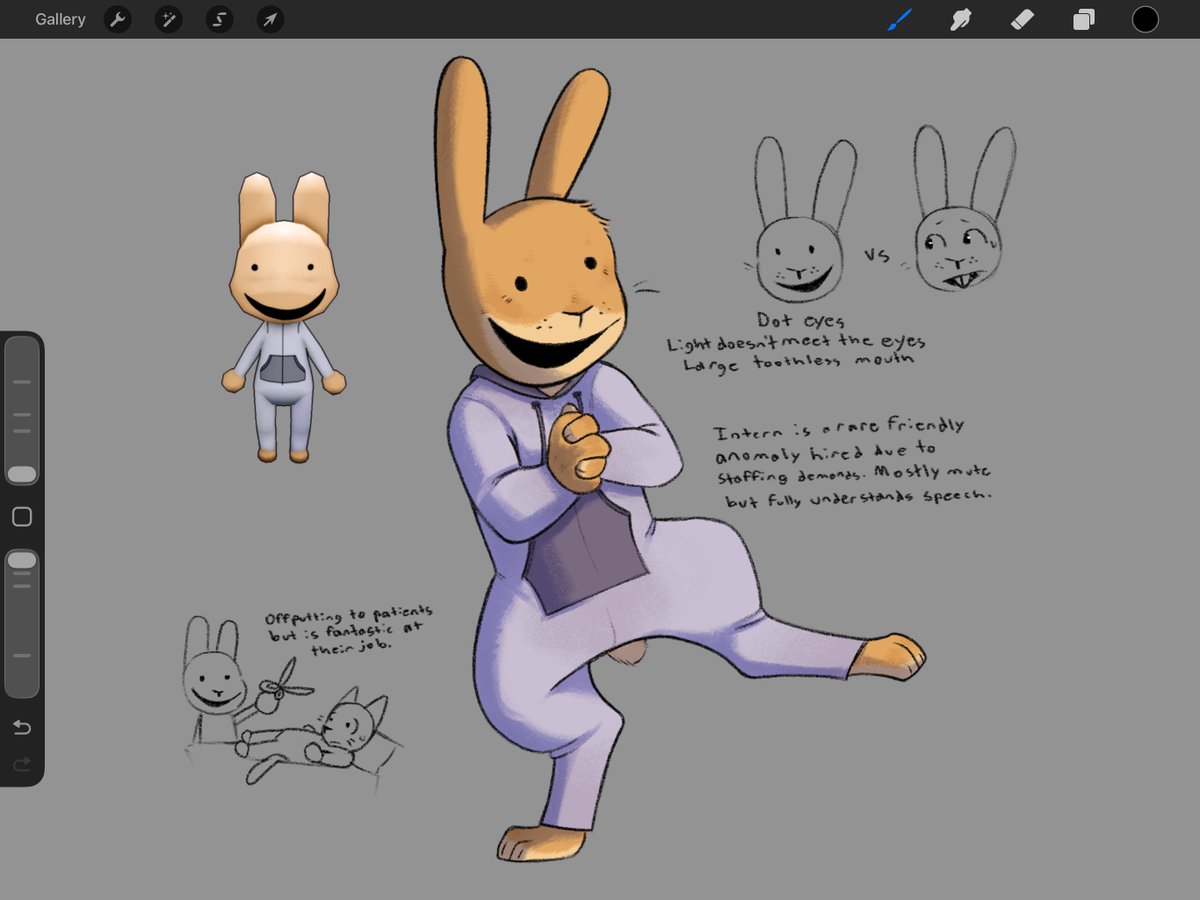Click the 'Light doesn't meet the eyes' note
The width and height of the screenshot is (1200, 900).
(796, 342)
